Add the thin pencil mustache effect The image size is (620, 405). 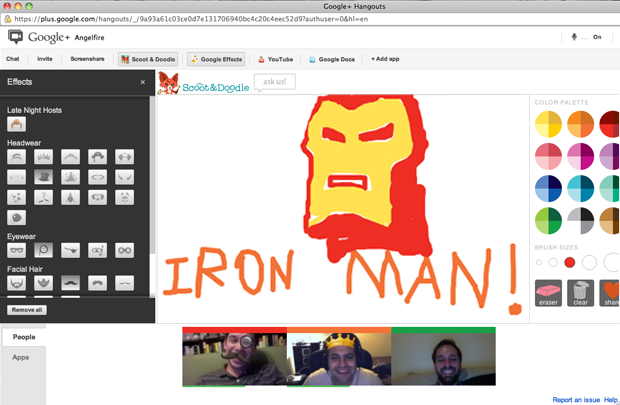point(124,283)
